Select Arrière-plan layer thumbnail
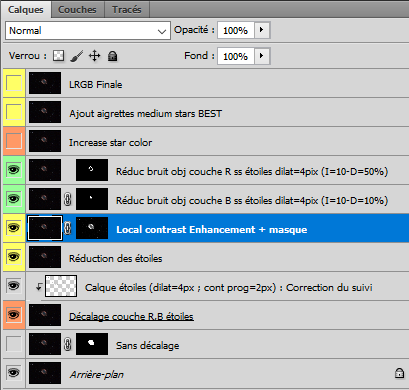Viewport: 409px width, 390px height. pos(45,373)
